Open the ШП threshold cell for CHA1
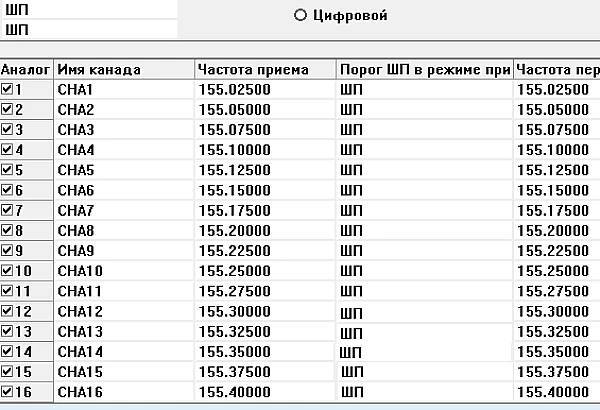 pos(424,89)
